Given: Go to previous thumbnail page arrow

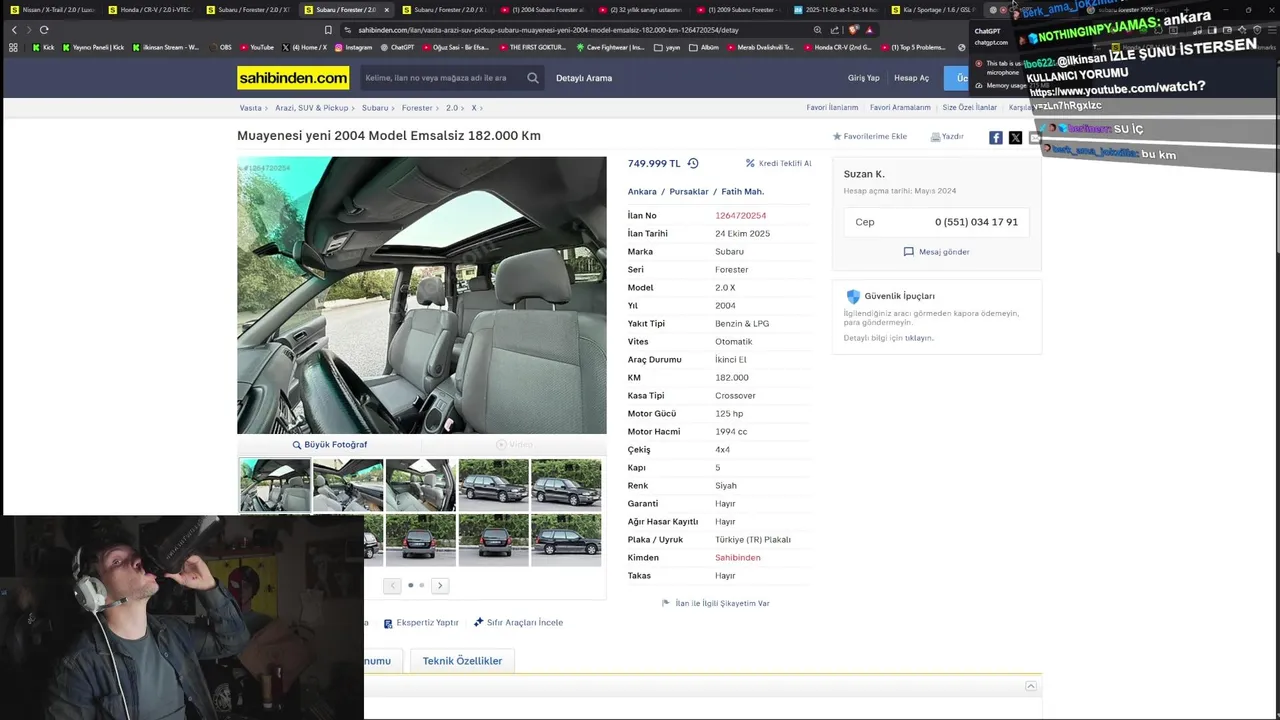Looking at the screenshot, I should click(392, 585).
